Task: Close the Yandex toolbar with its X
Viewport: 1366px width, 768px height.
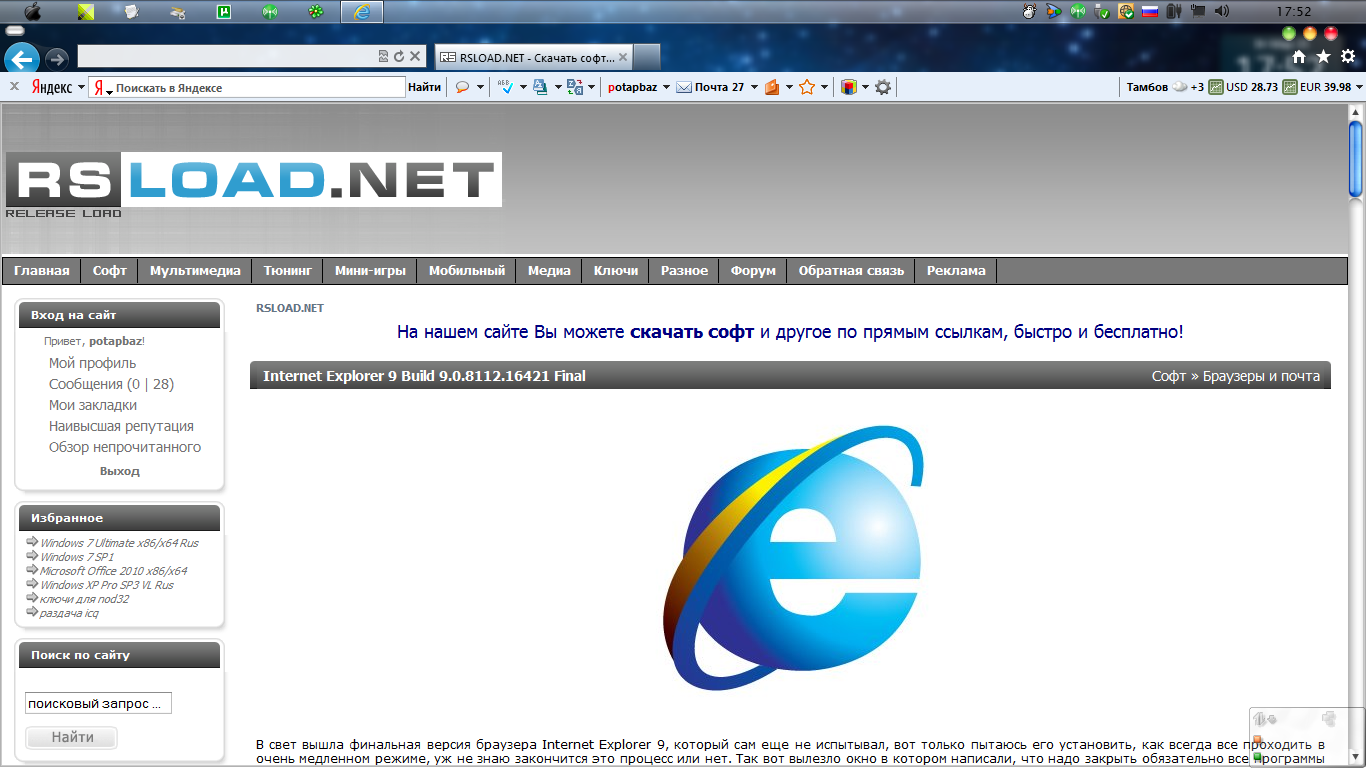Action: click(14, 87)
